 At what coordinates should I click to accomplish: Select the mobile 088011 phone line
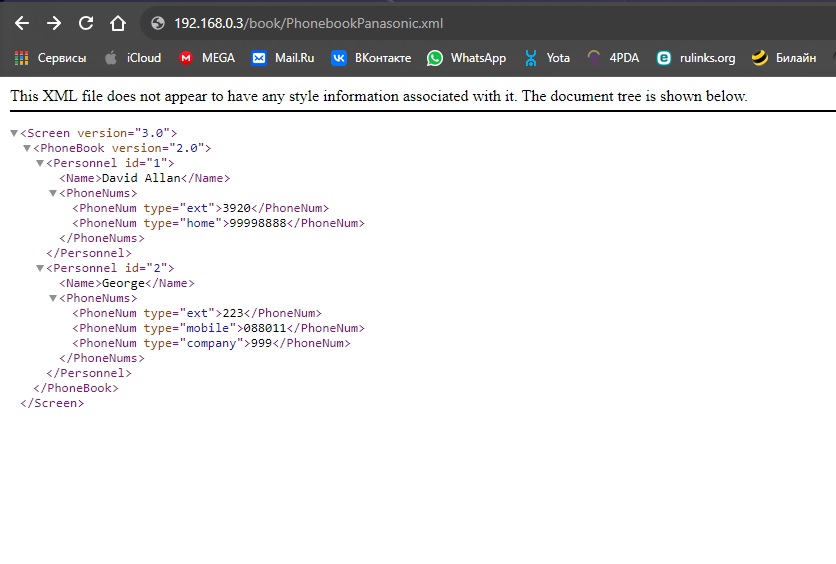(x=219, y=328)
